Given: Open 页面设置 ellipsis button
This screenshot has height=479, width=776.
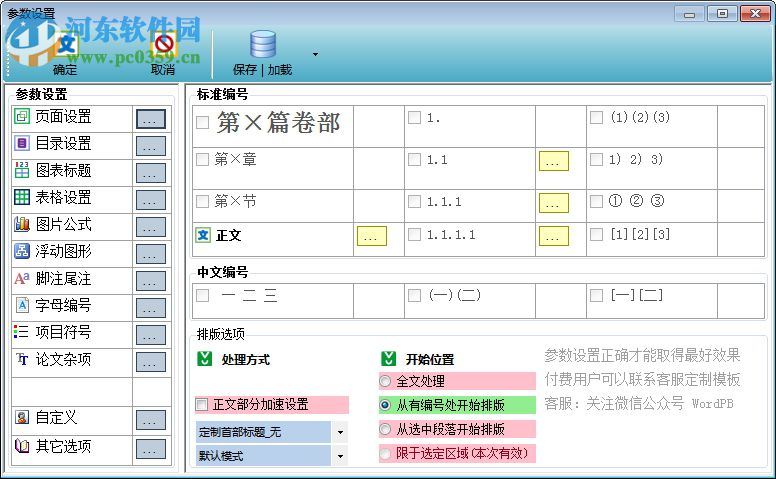Looking at the screenshot, I should [151, 119].
